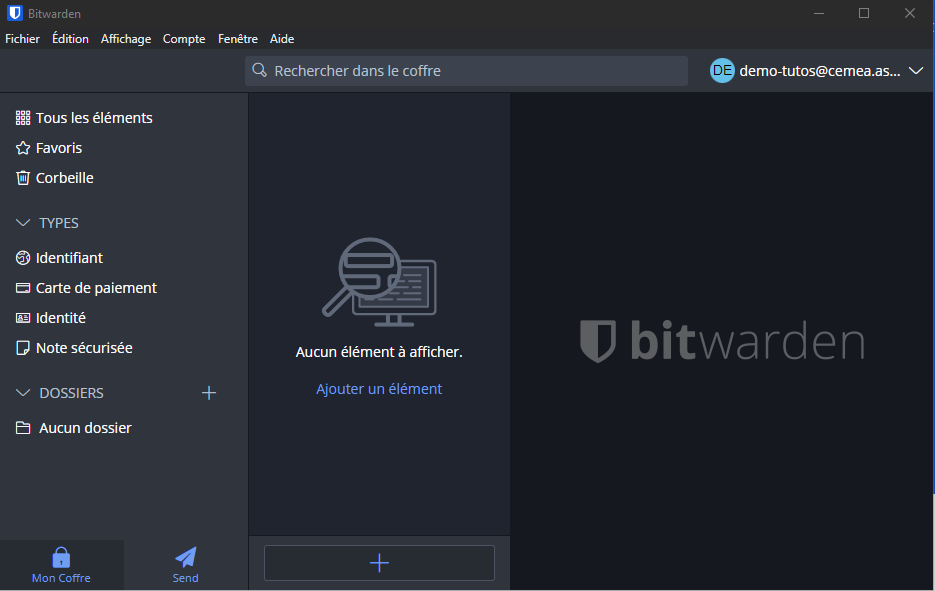This screenshot has height=591, width=935.
Task: Click the TYPES section heading
Action: point(59,223)
